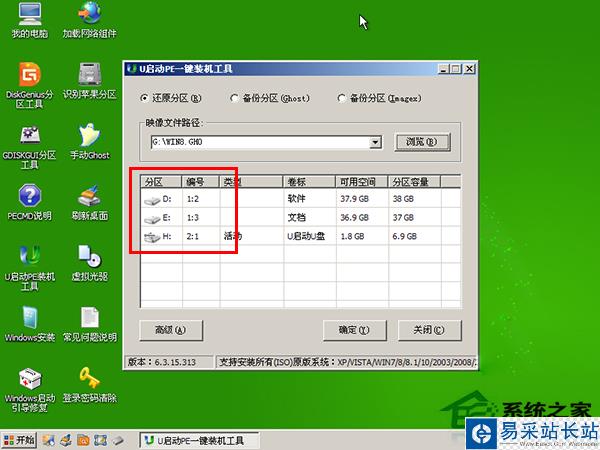The height and width of the screenshot is (450, 600).
Task: Open the Windows安装 desktop icon
Action: tap(30, 324)
